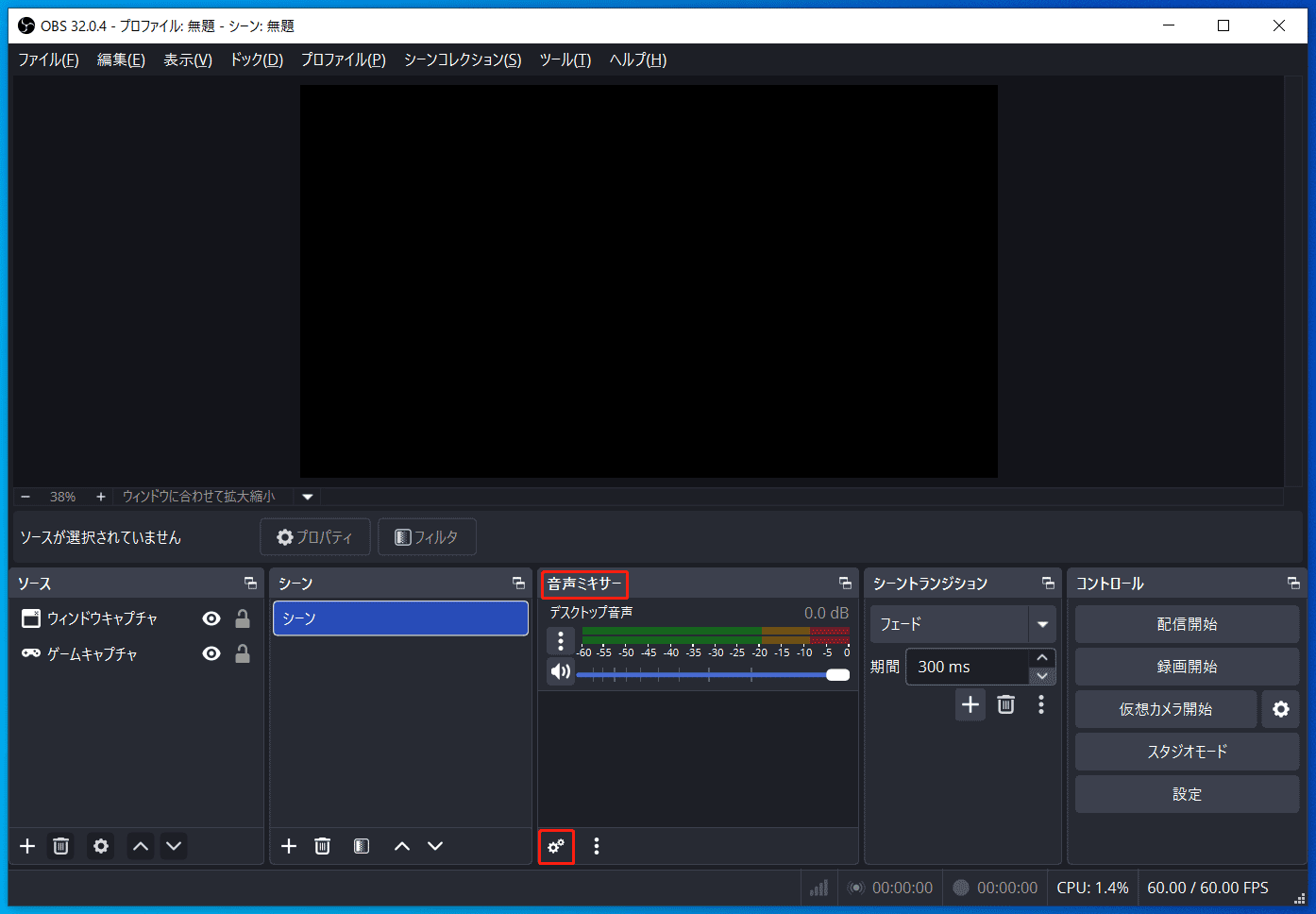Screen dimensions: 1316x914
Task: Open ファイル menu
Action: (x=48, y=59)
